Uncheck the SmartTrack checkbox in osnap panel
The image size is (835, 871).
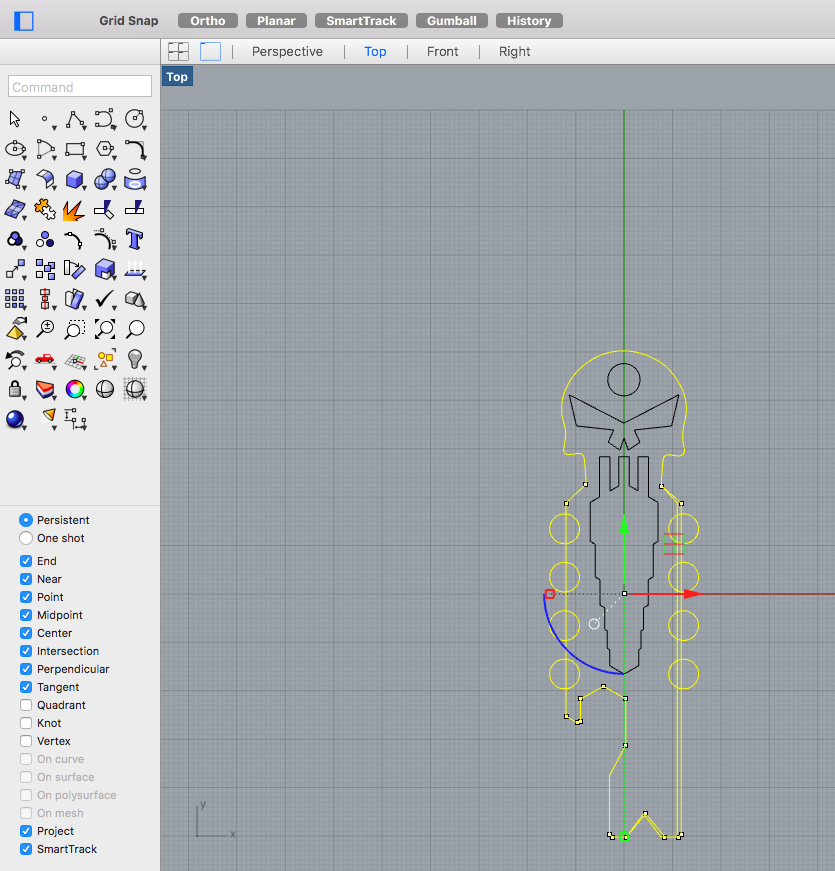click(26, 849)
